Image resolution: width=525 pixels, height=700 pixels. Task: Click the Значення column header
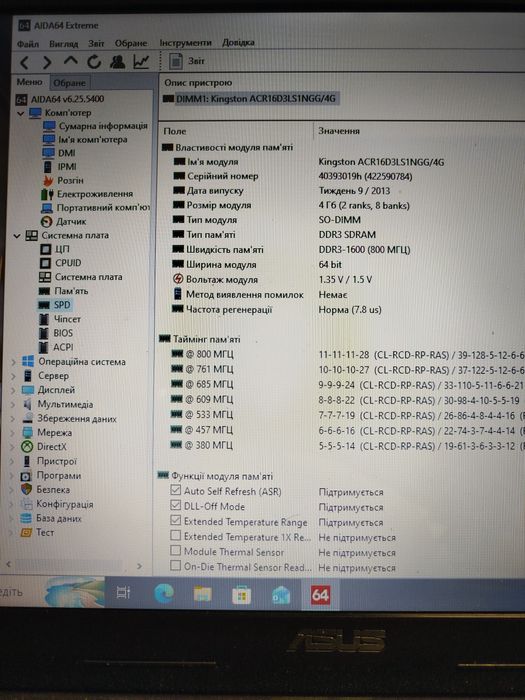coord(339,131)
